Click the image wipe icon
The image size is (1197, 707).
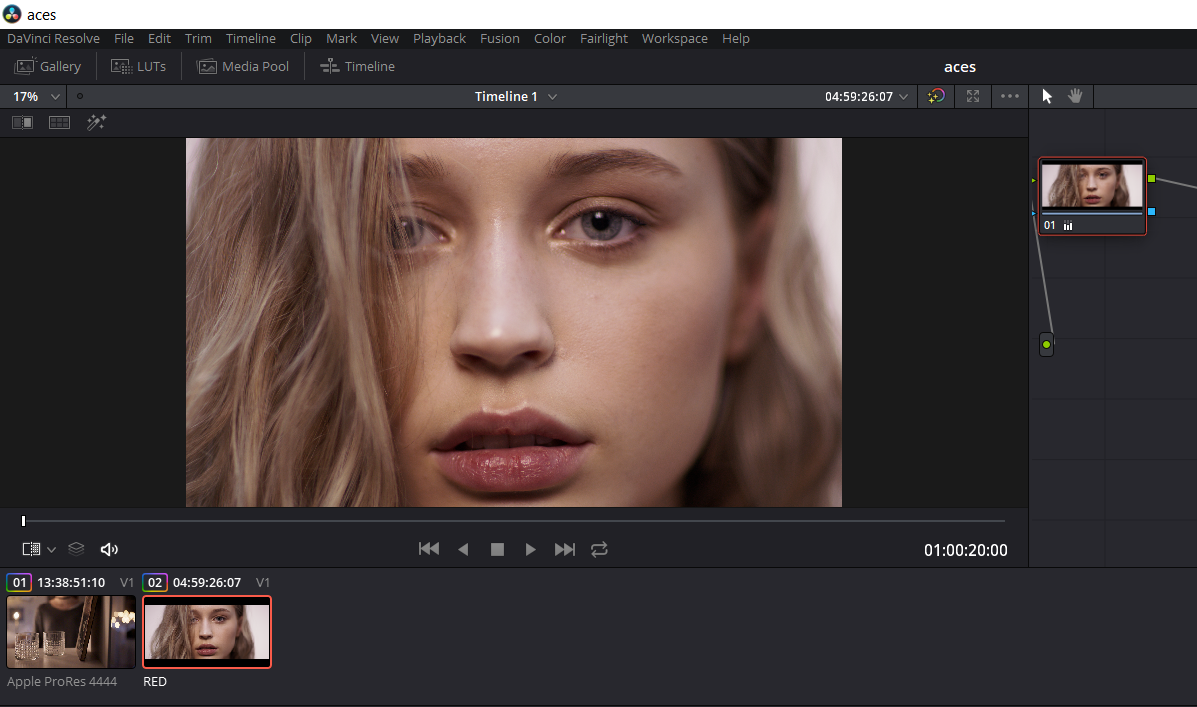point(22,122)
